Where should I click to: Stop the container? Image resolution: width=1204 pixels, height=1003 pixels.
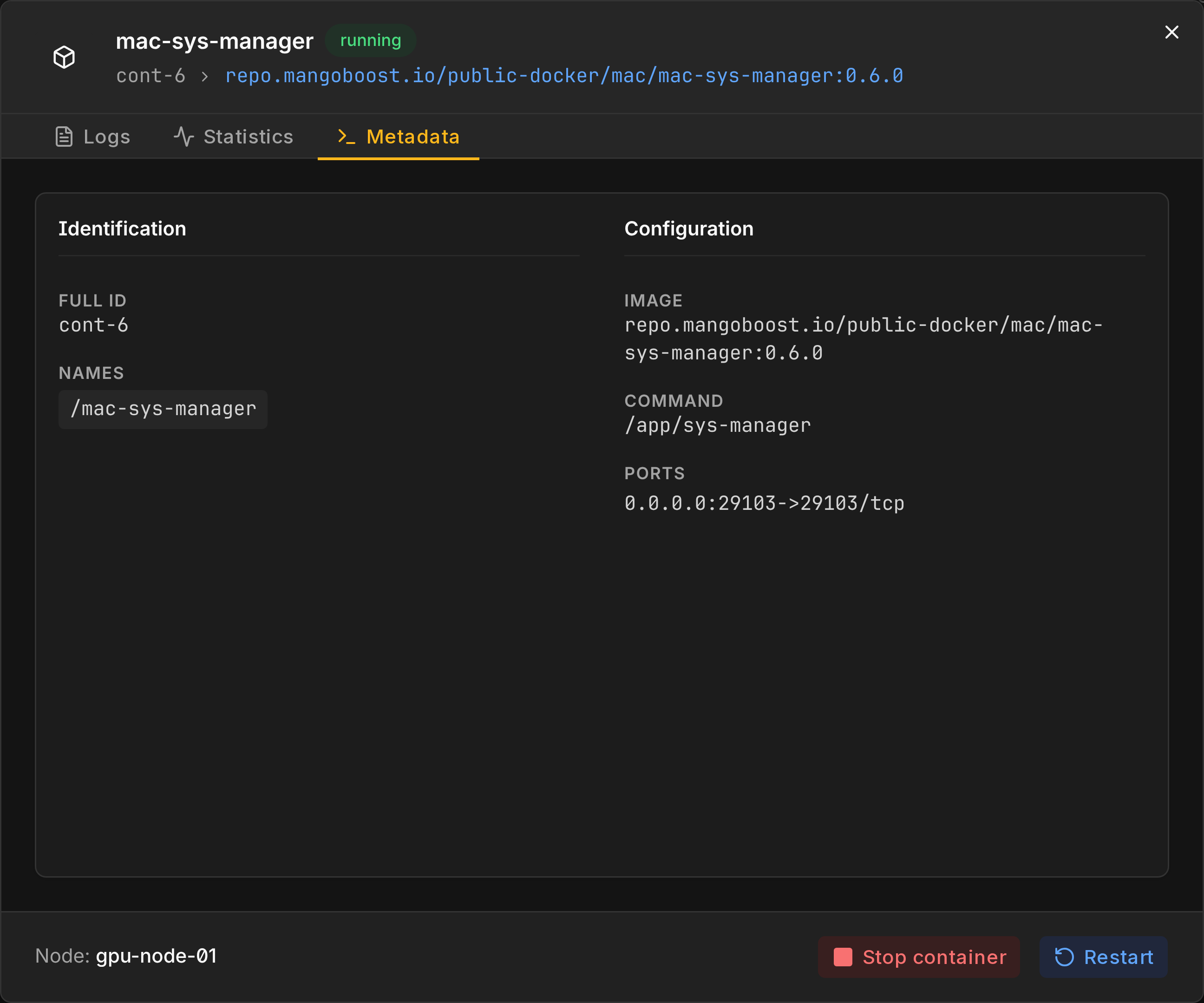point(919,957)
